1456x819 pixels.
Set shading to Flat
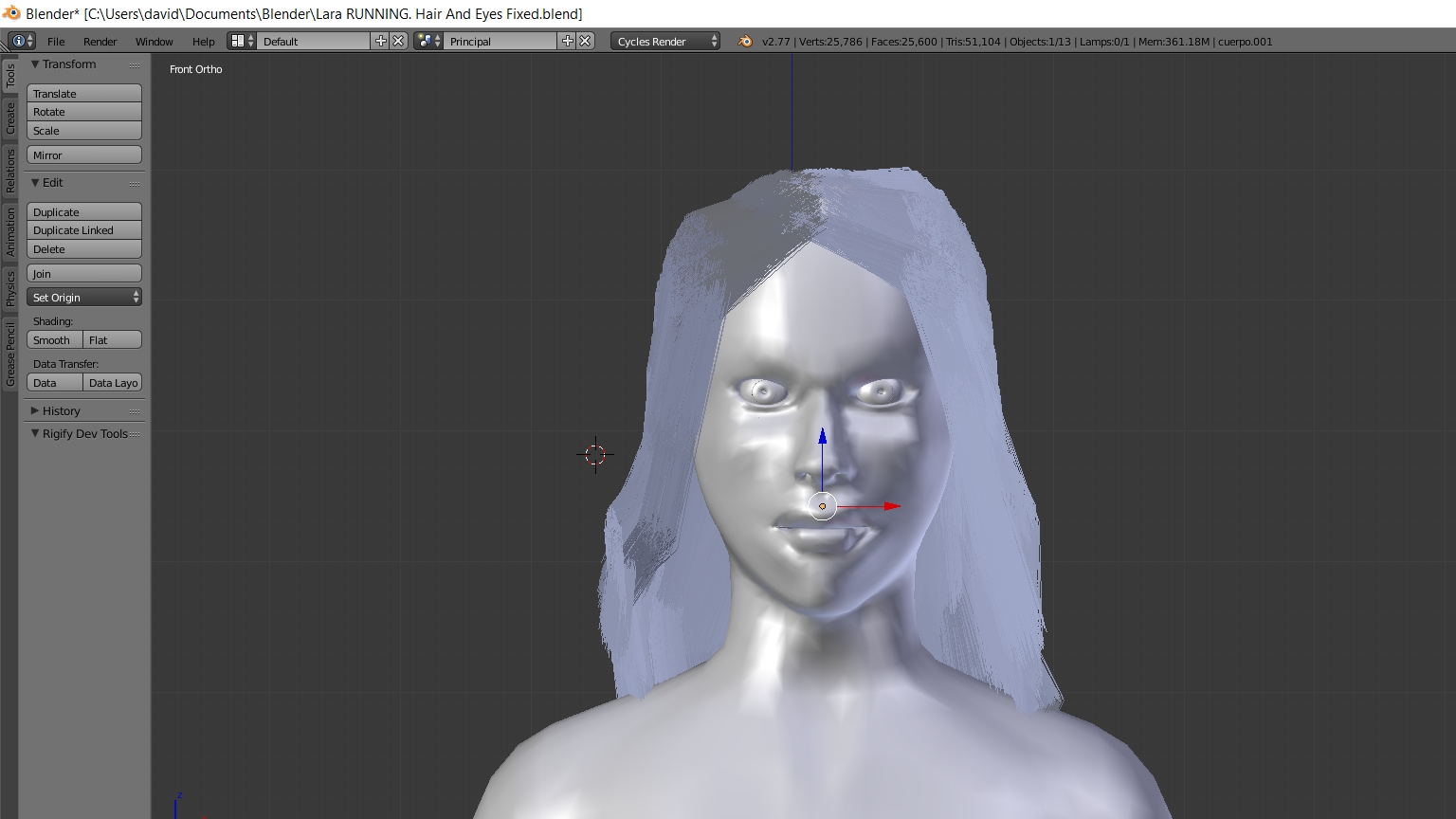tap(112, 340)
